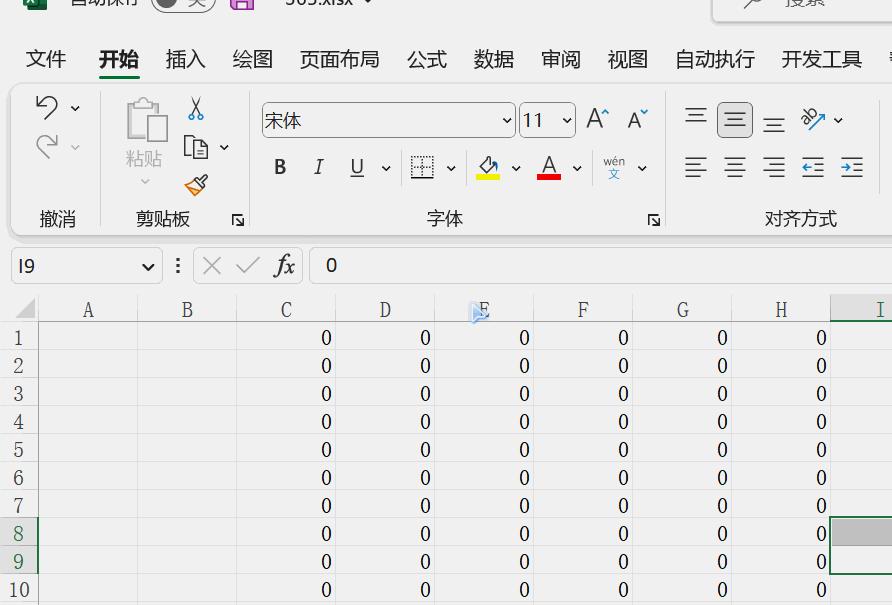The height and width of the screenshot is (605, 892).
Task: Open the 数据 ribbon tab
Action: point(492,59)
